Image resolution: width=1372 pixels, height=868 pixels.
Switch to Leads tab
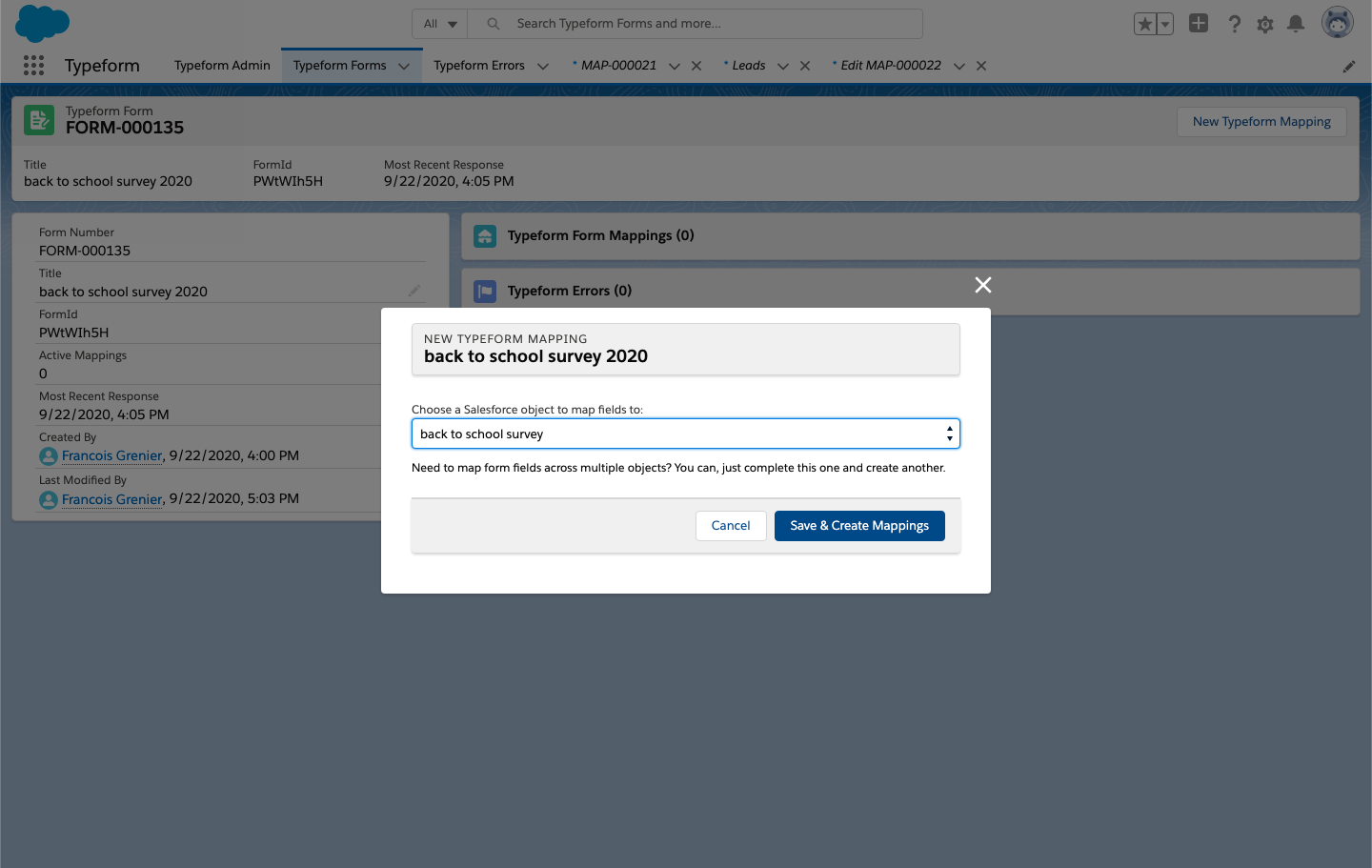[x=749, y=65]
